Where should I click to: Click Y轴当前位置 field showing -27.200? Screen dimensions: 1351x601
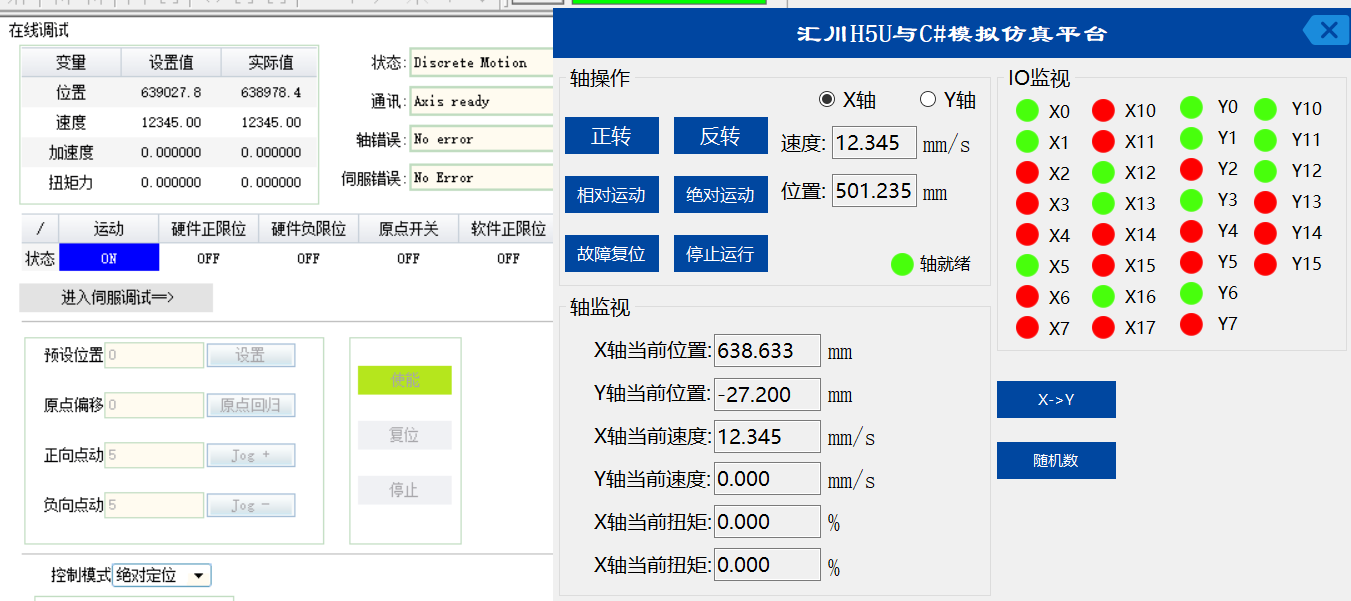point(767,394)
